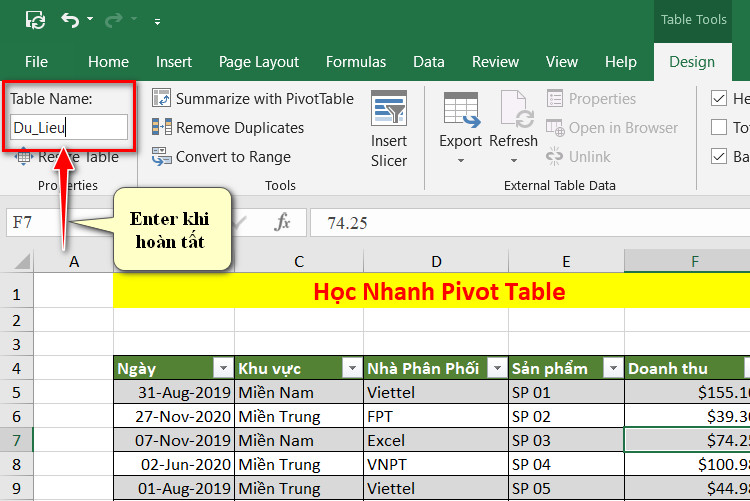Click the Table Name input field

[69, 127]
